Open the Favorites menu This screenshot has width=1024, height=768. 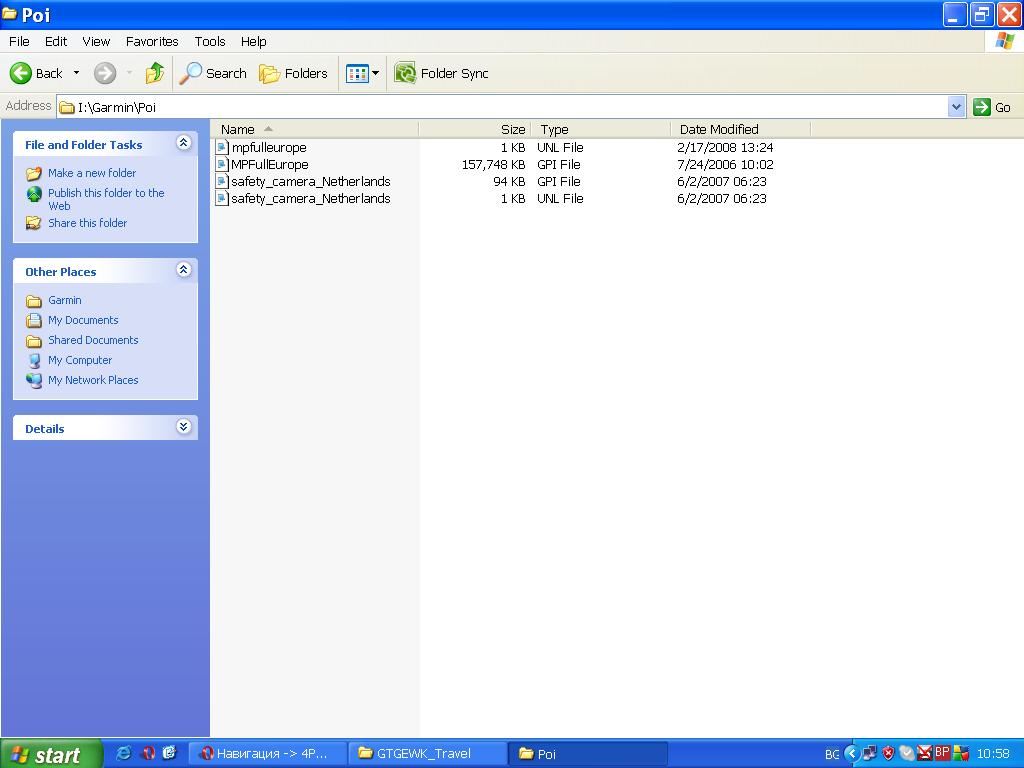point(152,41)
